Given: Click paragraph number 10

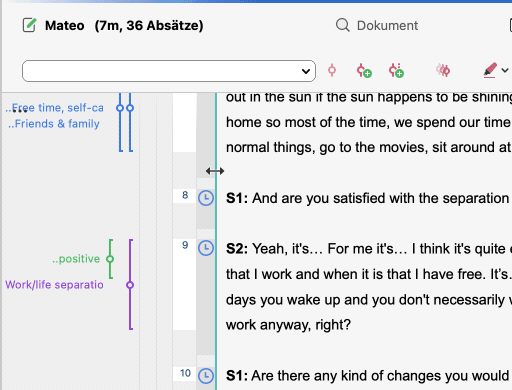Looking at the screenshot, I should (185, 373).
